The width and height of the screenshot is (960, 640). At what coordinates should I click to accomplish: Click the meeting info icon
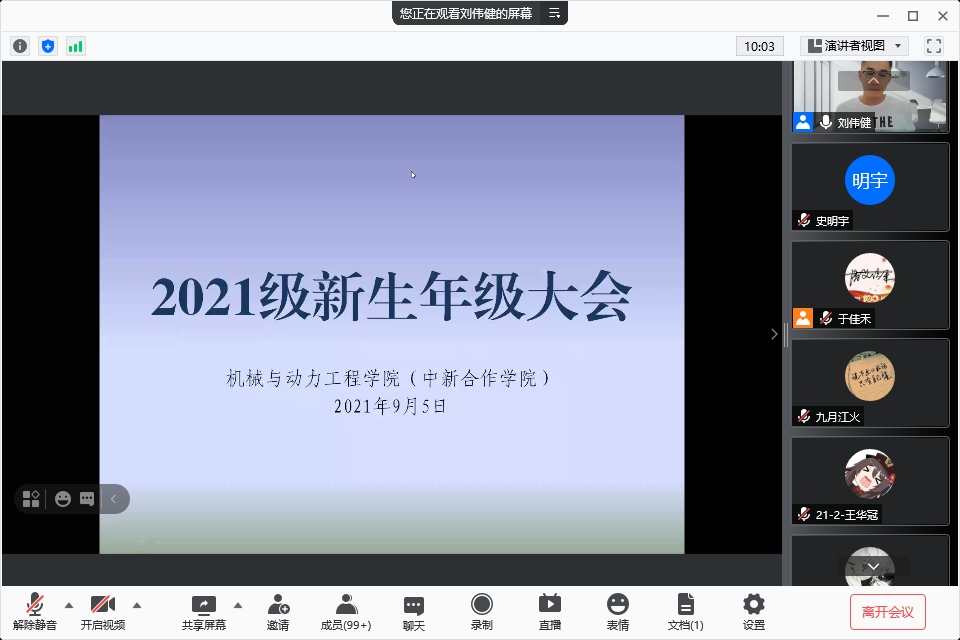click(20, 46)
